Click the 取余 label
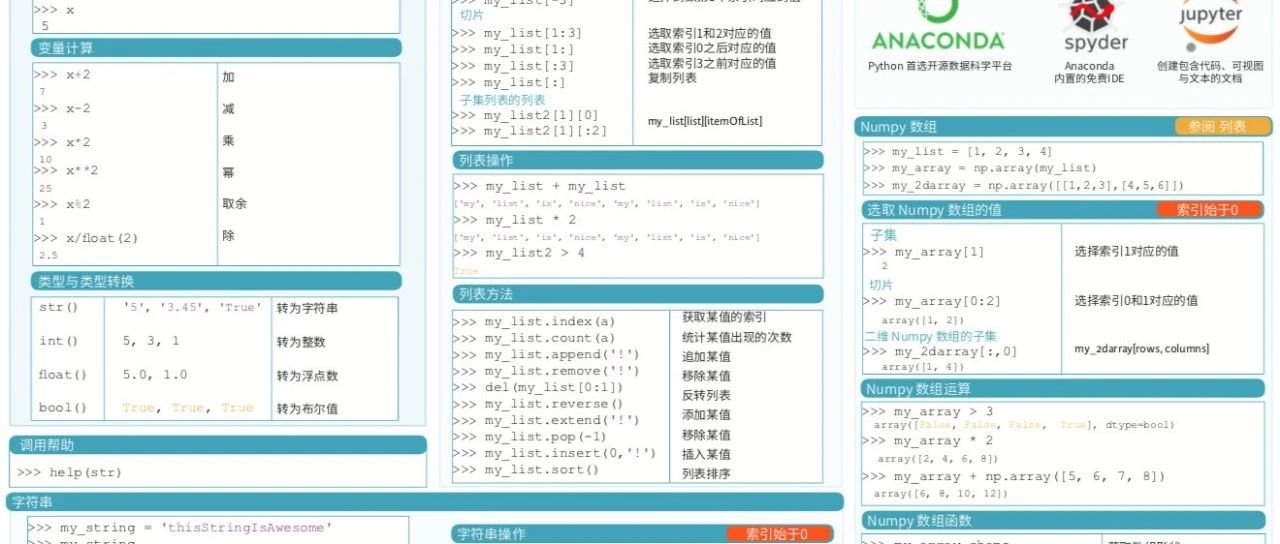Screen dimensions: 1280x544 234,203
